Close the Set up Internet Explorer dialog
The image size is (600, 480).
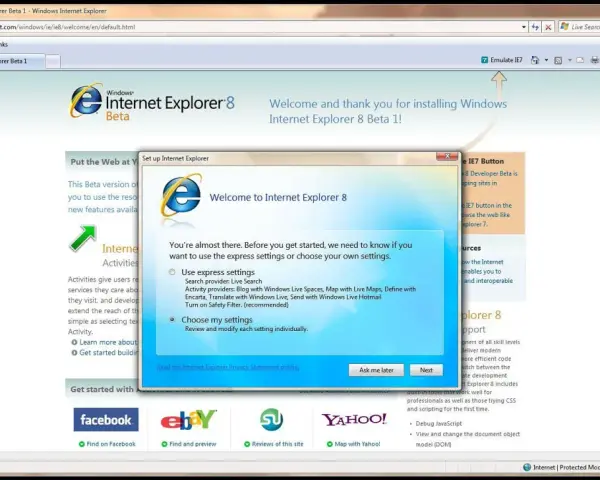coord(447,156)
